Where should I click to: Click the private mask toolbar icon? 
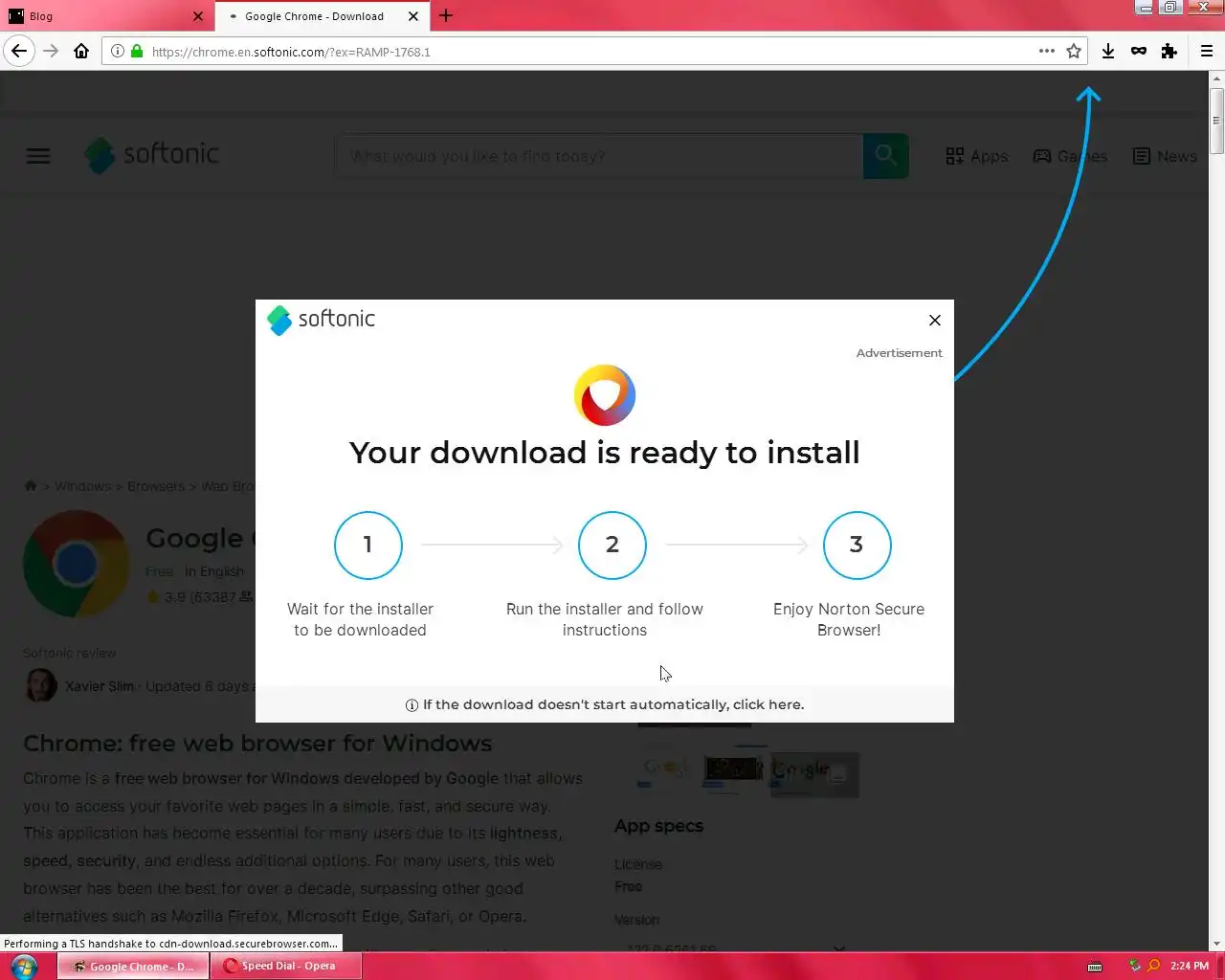coord(1138,51)
